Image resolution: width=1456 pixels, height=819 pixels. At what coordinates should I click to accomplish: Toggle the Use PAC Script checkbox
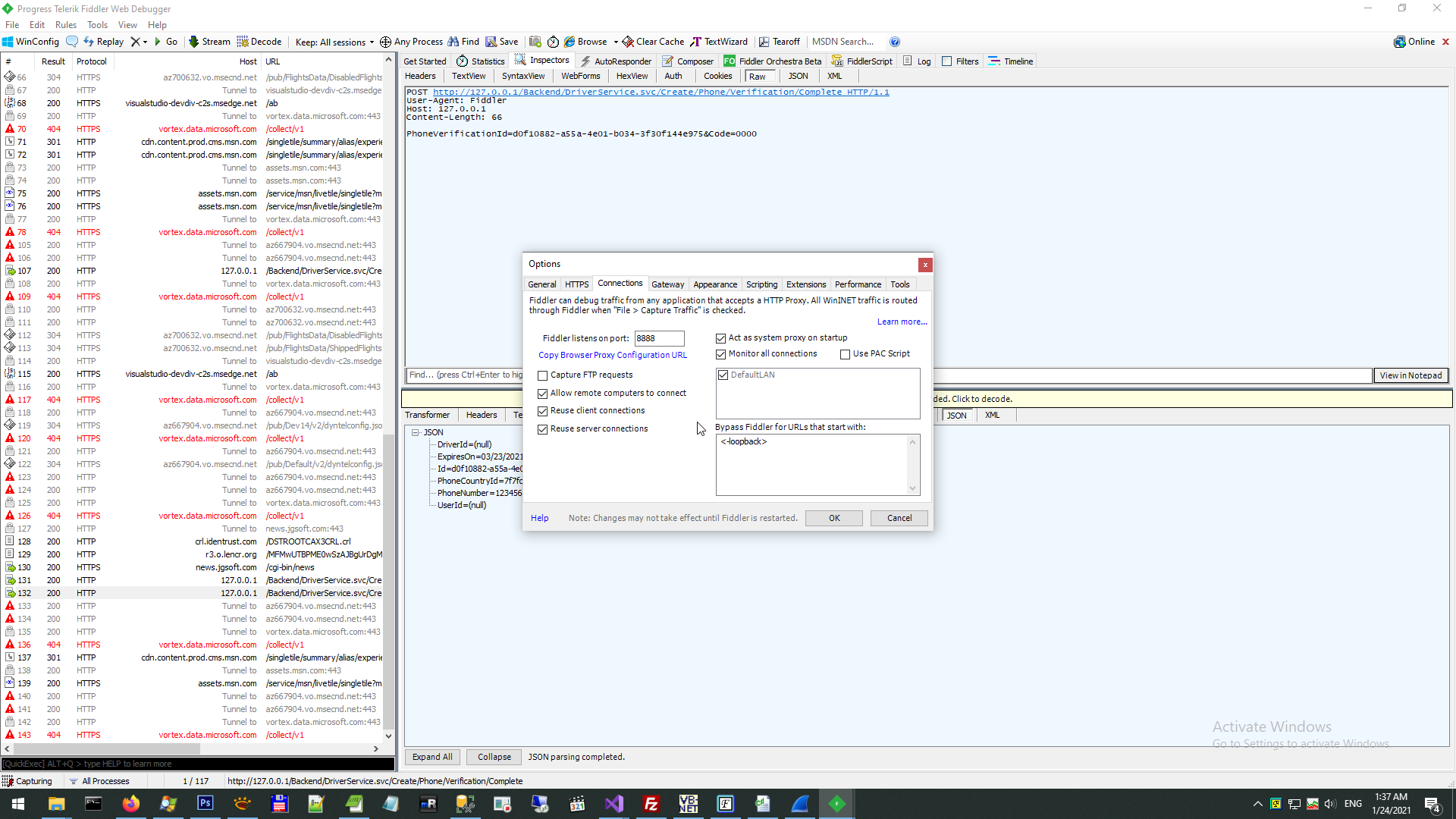click(845, 354)
